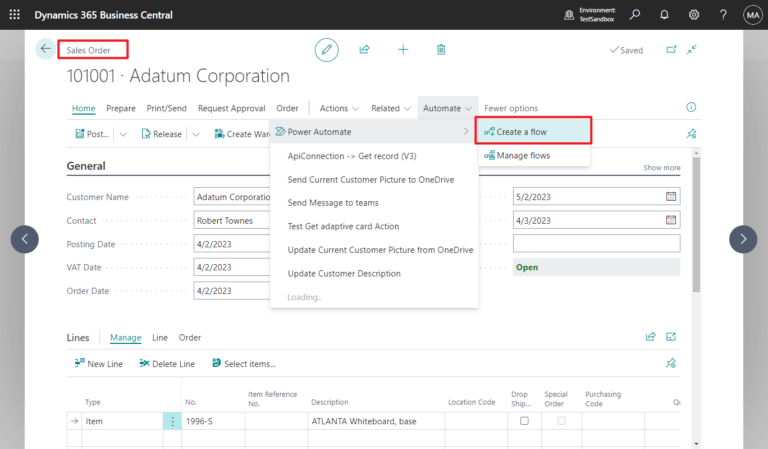Click the share icon in header
768x449 pixels.
click(365, 49)
